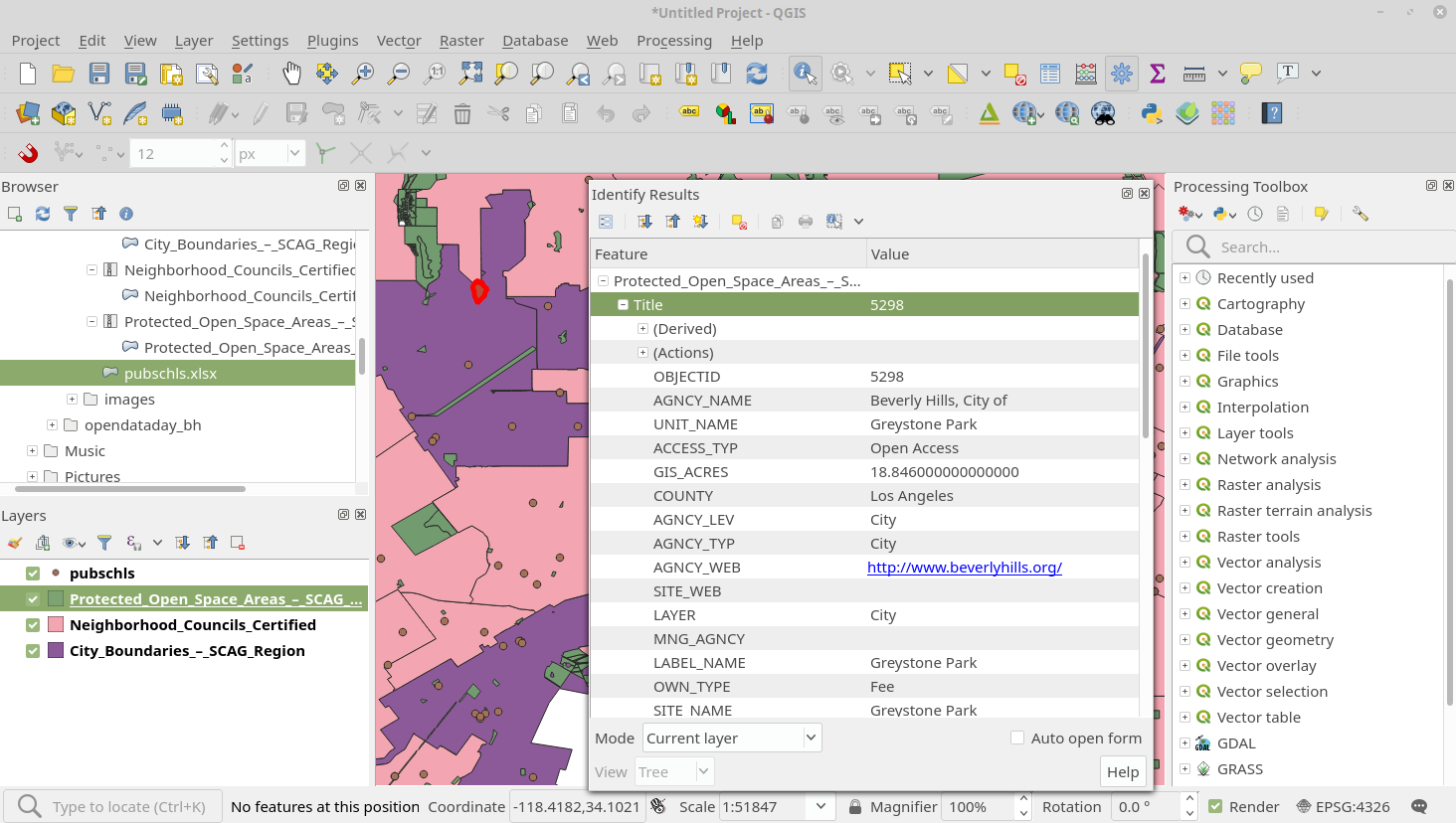Toggle snapping with the magnet icon
This screenshot has height=823, width=1456.
(28, 153)
